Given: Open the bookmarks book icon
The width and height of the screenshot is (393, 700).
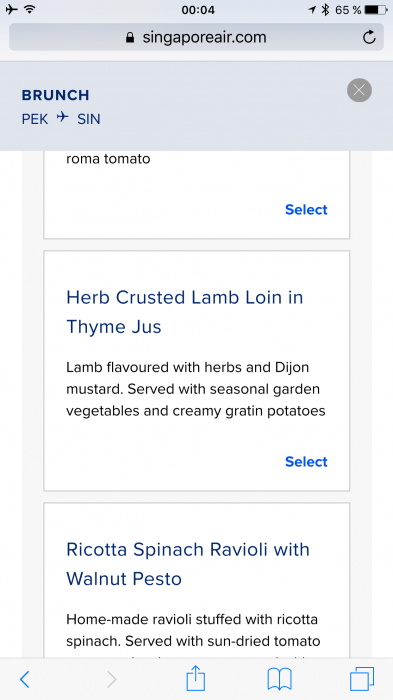Looking at the screenshot, I should pyautogui.click(x=280, y=679).
